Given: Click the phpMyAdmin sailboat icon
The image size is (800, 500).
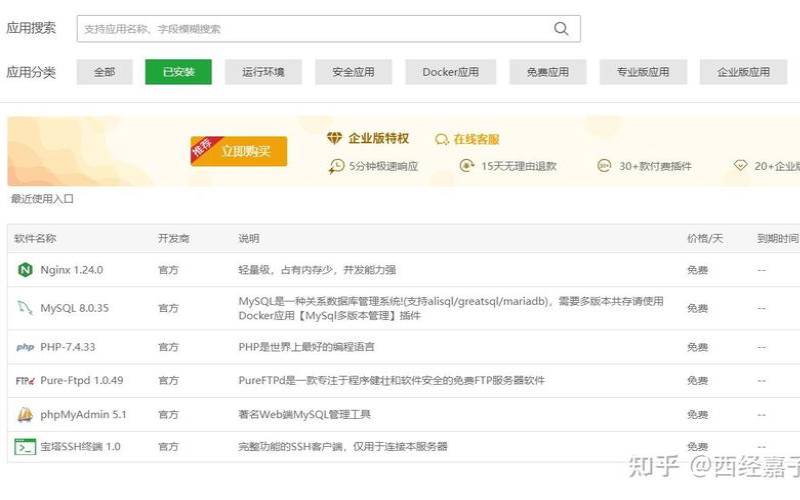Looking at the screenshot, I should tap(25, 415).
